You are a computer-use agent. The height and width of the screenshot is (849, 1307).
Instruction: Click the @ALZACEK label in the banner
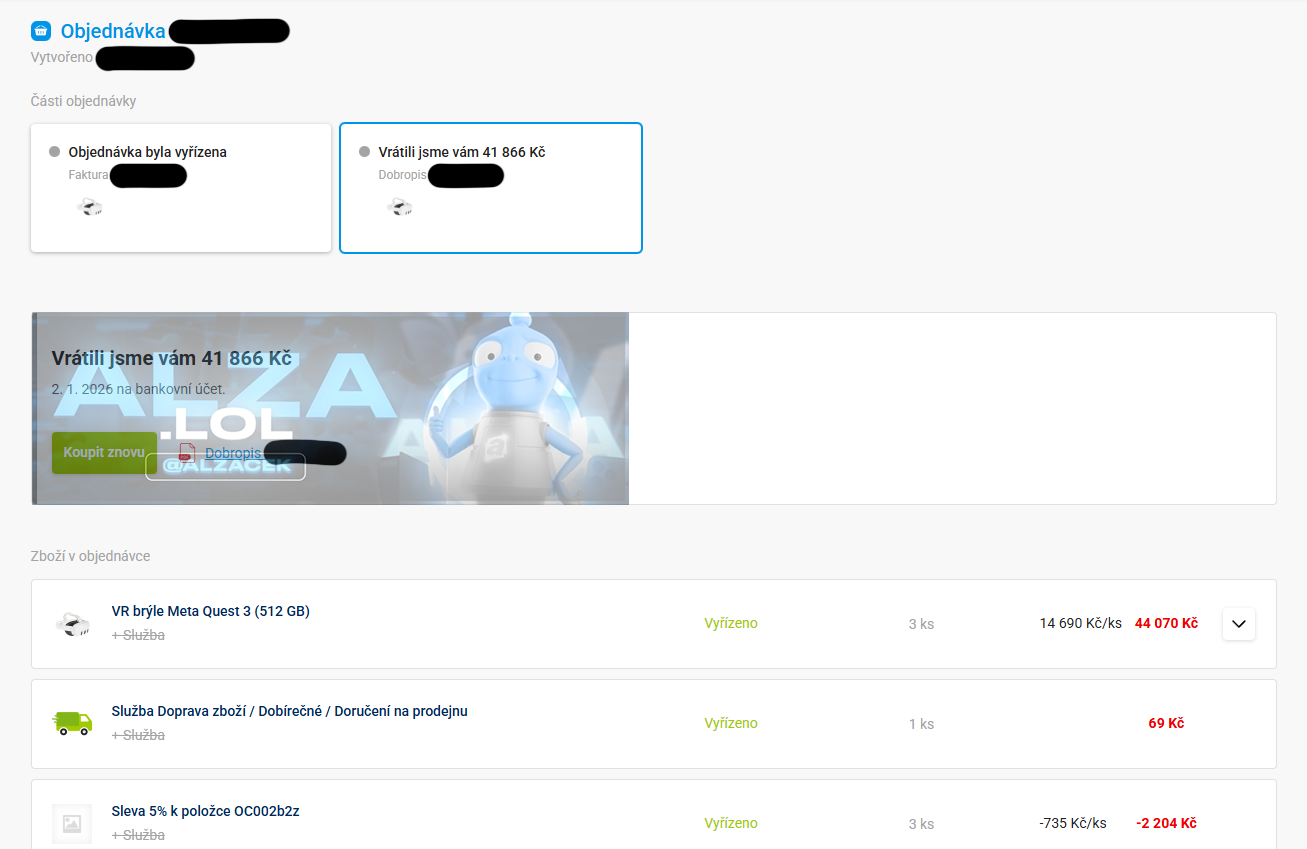point(225,466)
